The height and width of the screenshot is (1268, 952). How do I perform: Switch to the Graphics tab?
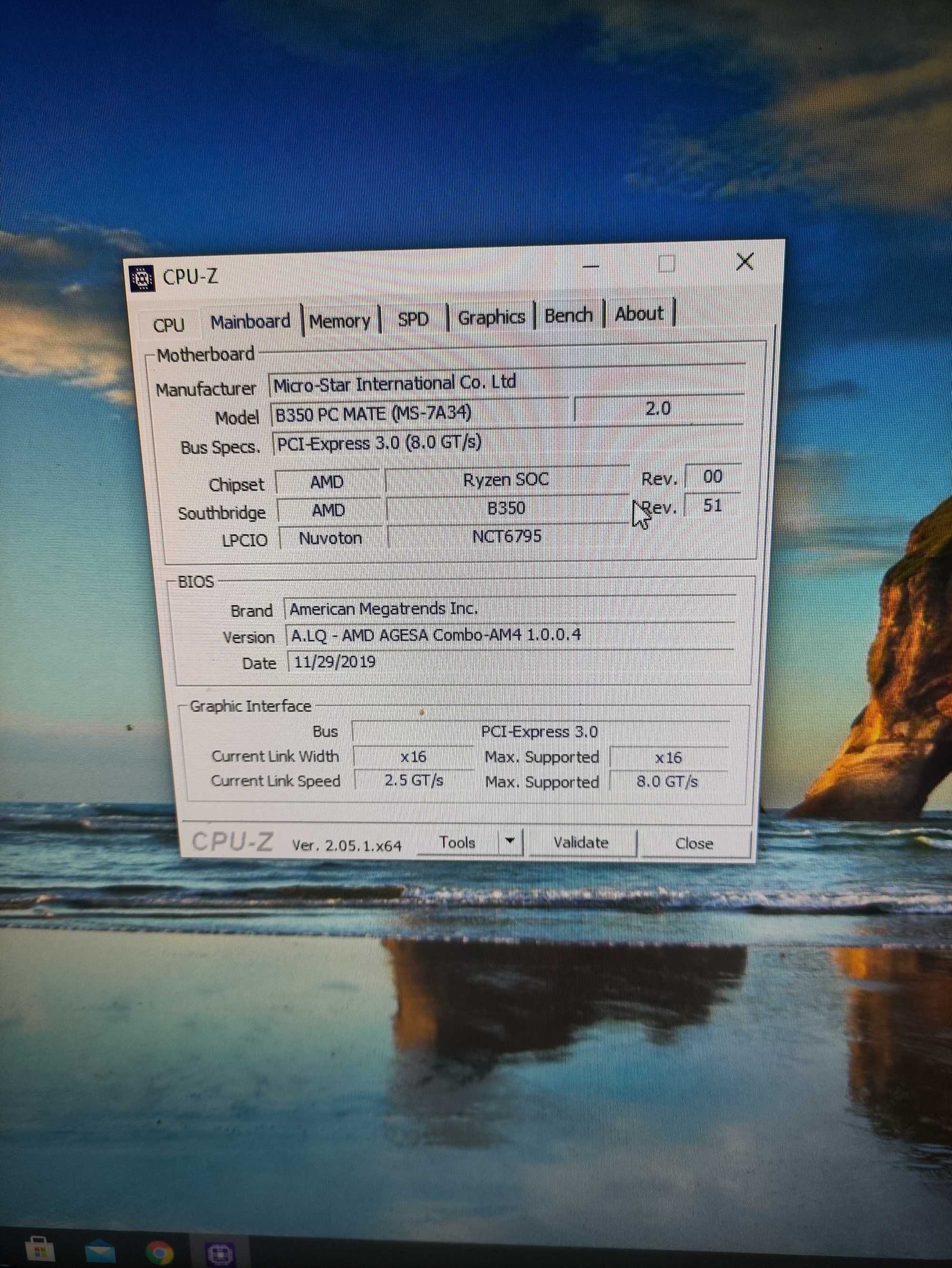point(491,317)
